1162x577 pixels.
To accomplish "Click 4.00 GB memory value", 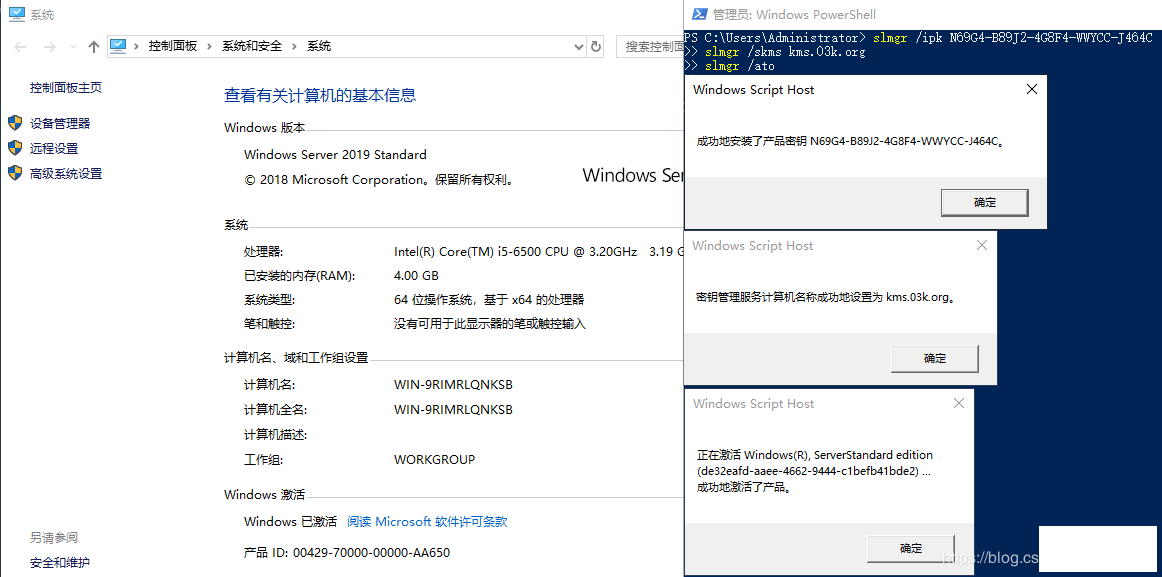I will coord(416,276).
